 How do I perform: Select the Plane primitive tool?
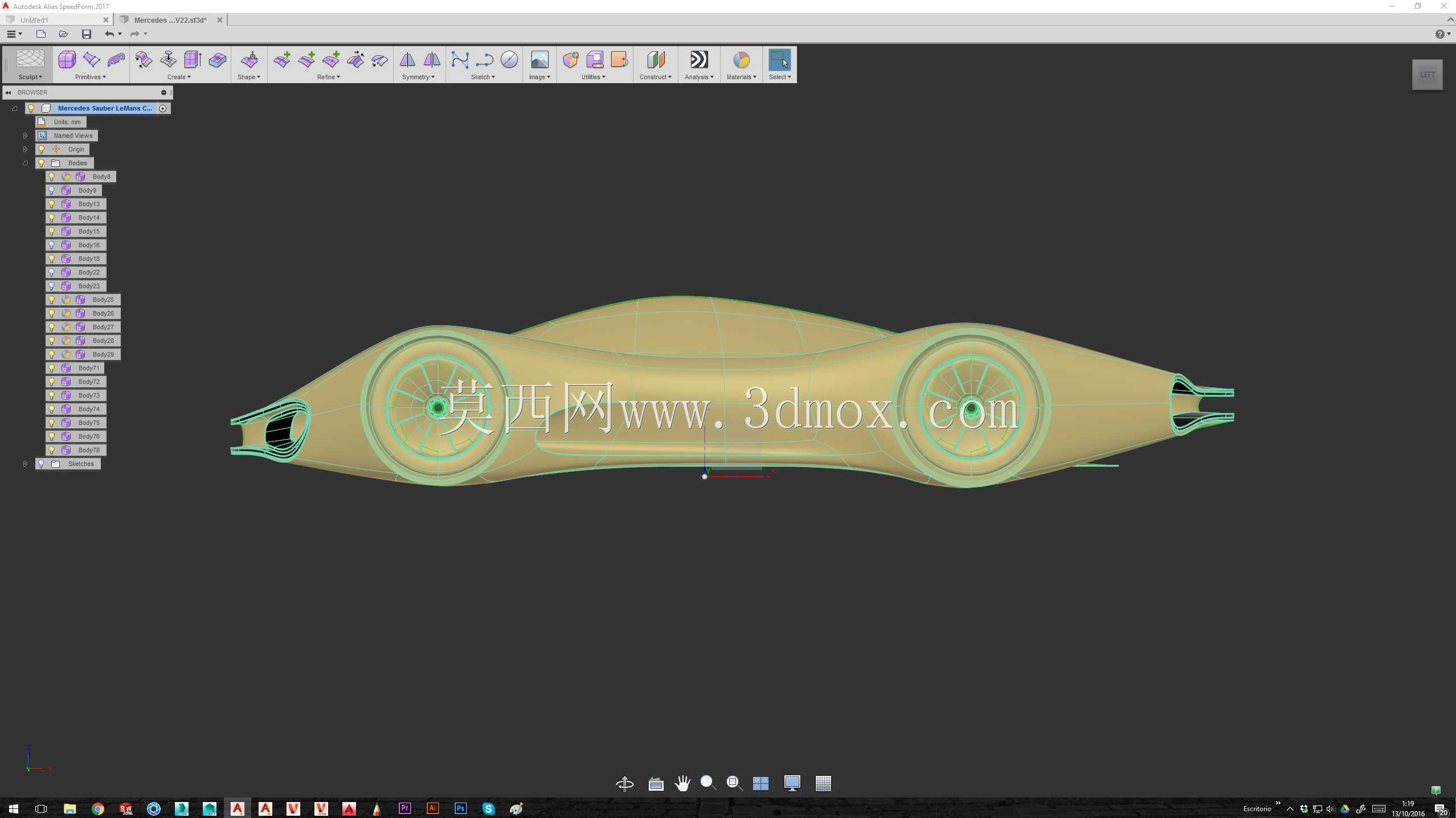click(92, 59)
